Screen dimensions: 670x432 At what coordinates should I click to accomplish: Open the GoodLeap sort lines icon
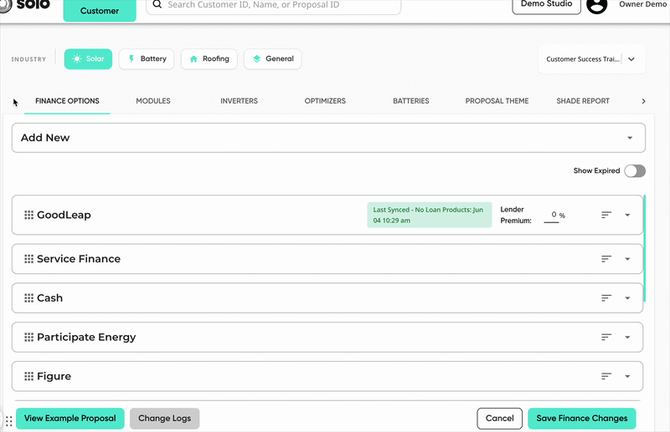coord(606,215)
